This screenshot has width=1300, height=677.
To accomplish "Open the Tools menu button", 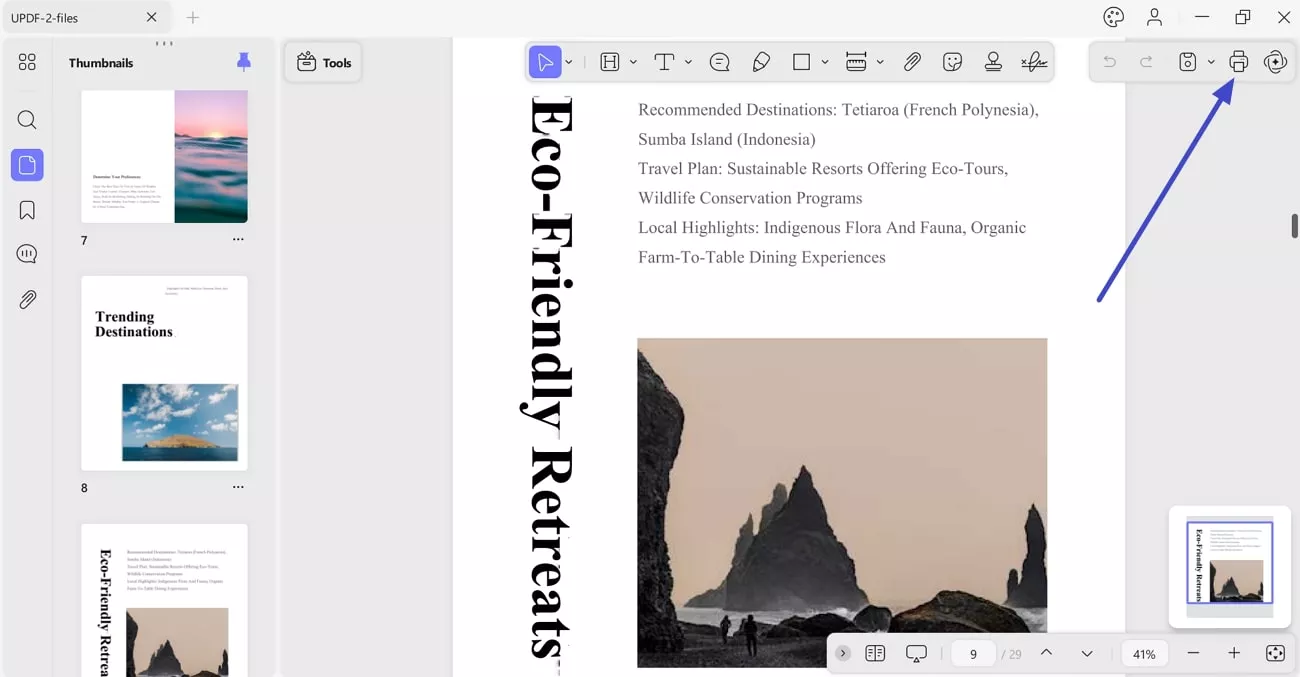I will pos(323,62).
